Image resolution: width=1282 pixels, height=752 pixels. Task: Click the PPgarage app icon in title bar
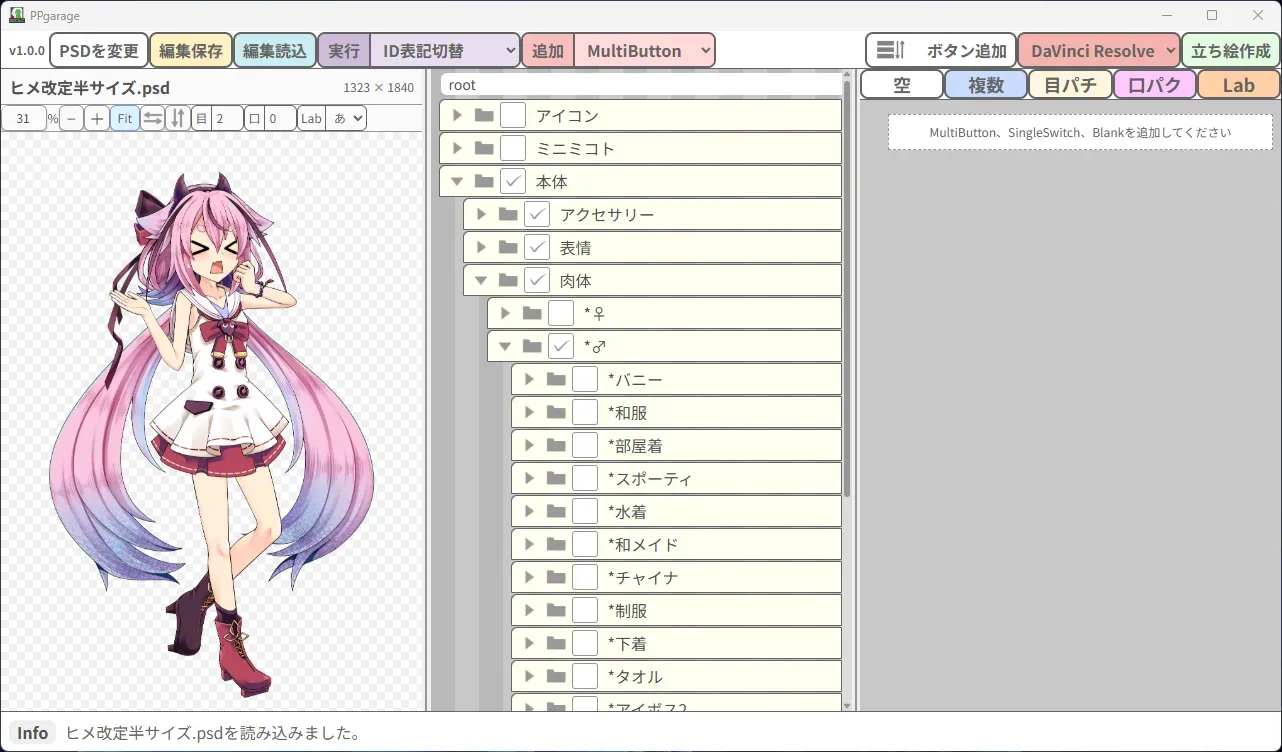(17, 15)
